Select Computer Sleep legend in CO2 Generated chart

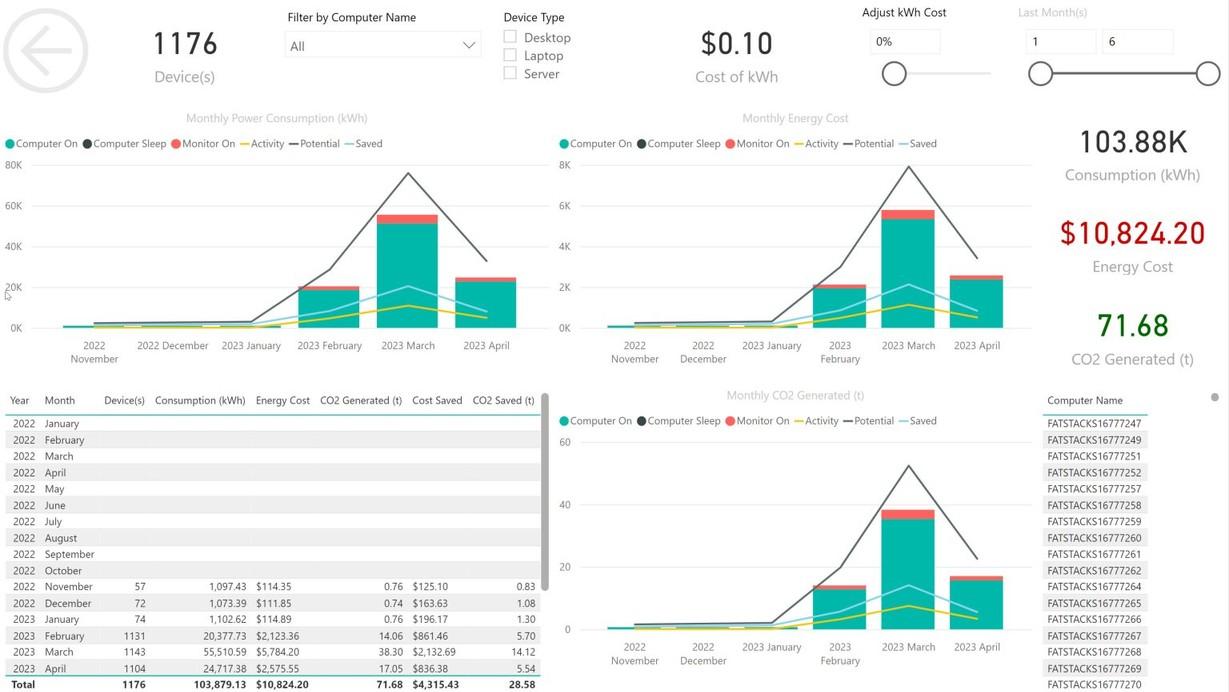(679, 421)
